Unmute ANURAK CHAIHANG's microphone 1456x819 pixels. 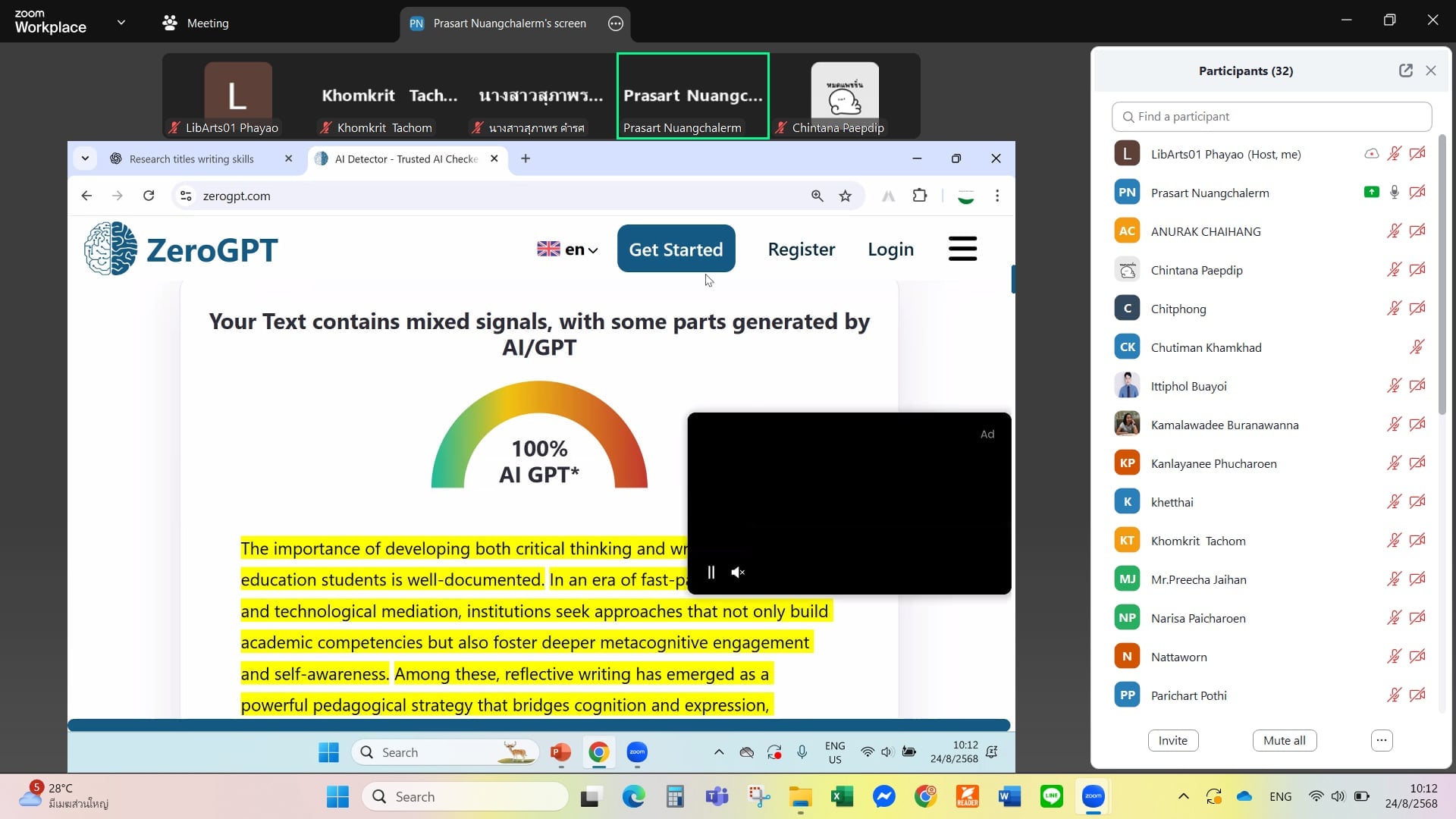point(1394,231)
